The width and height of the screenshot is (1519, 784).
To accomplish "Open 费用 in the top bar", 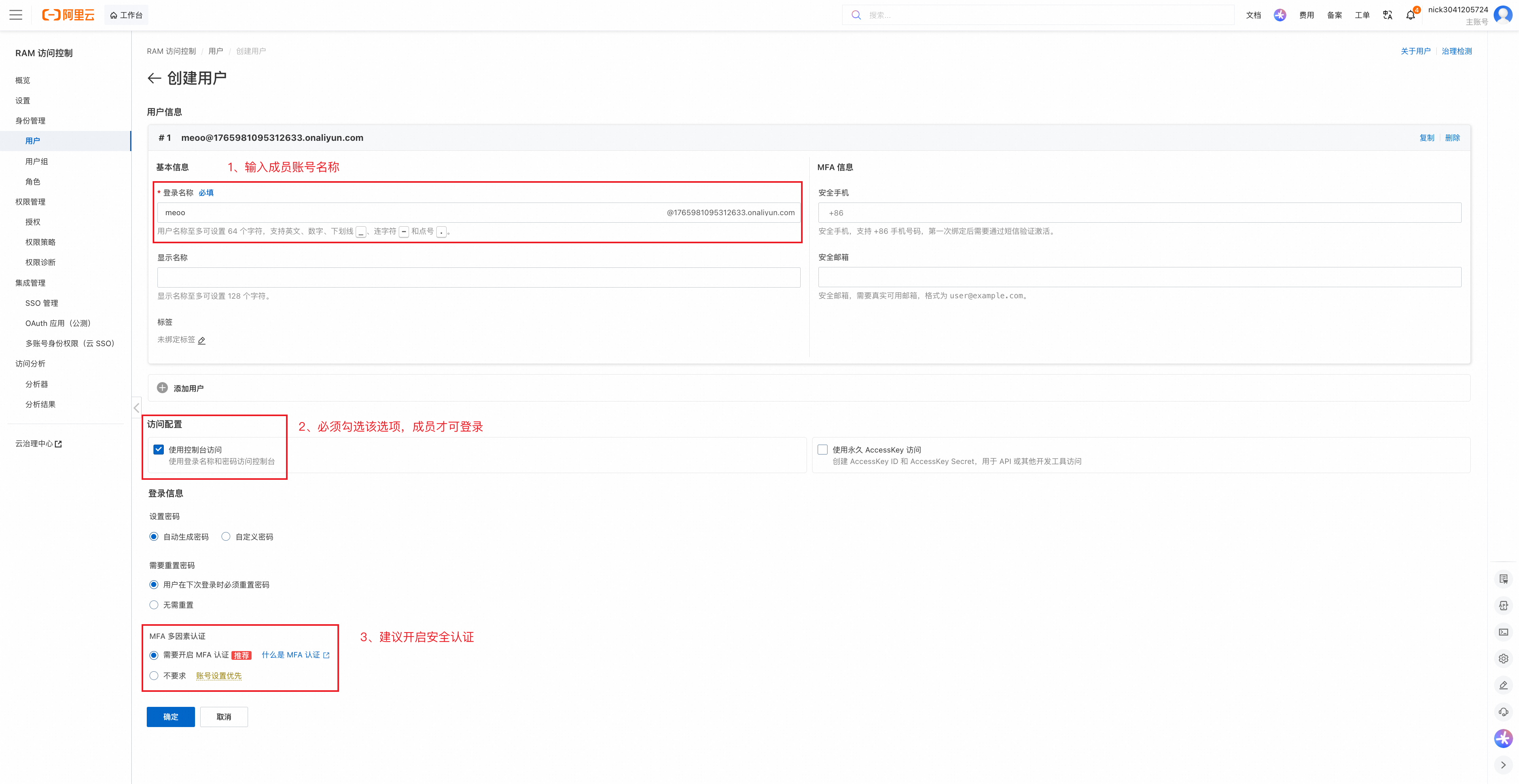I will (1306, 15).
